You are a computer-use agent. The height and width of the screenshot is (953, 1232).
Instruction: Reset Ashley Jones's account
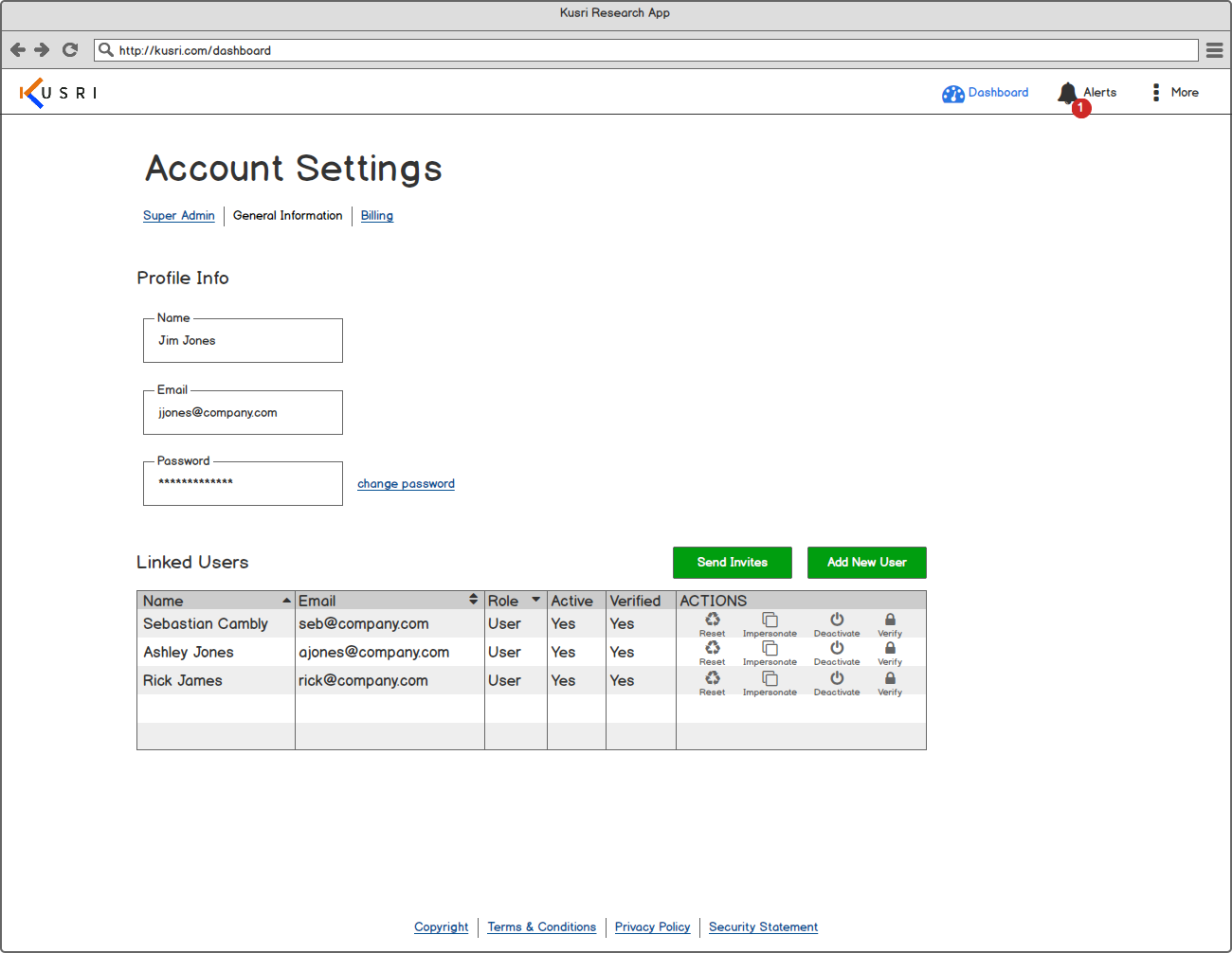click(712, 653)
